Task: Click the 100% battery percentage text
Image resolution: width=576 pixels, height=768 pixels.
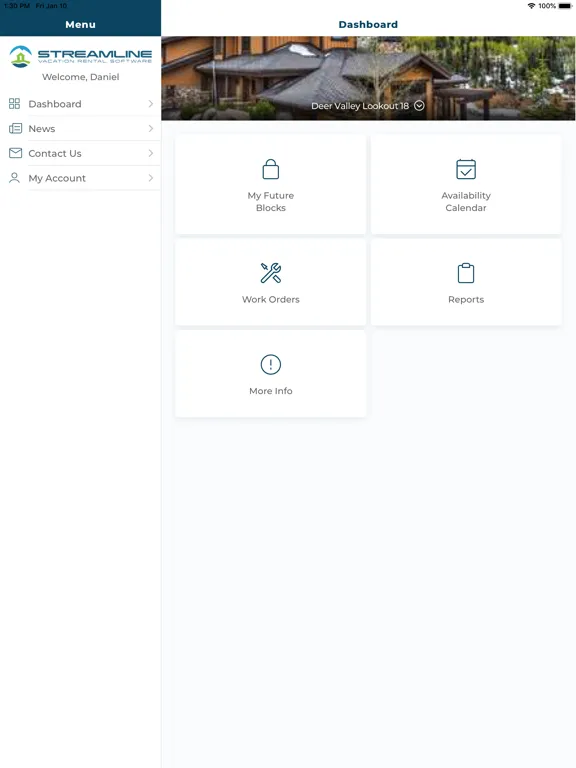Action: [x=547, y=6]
